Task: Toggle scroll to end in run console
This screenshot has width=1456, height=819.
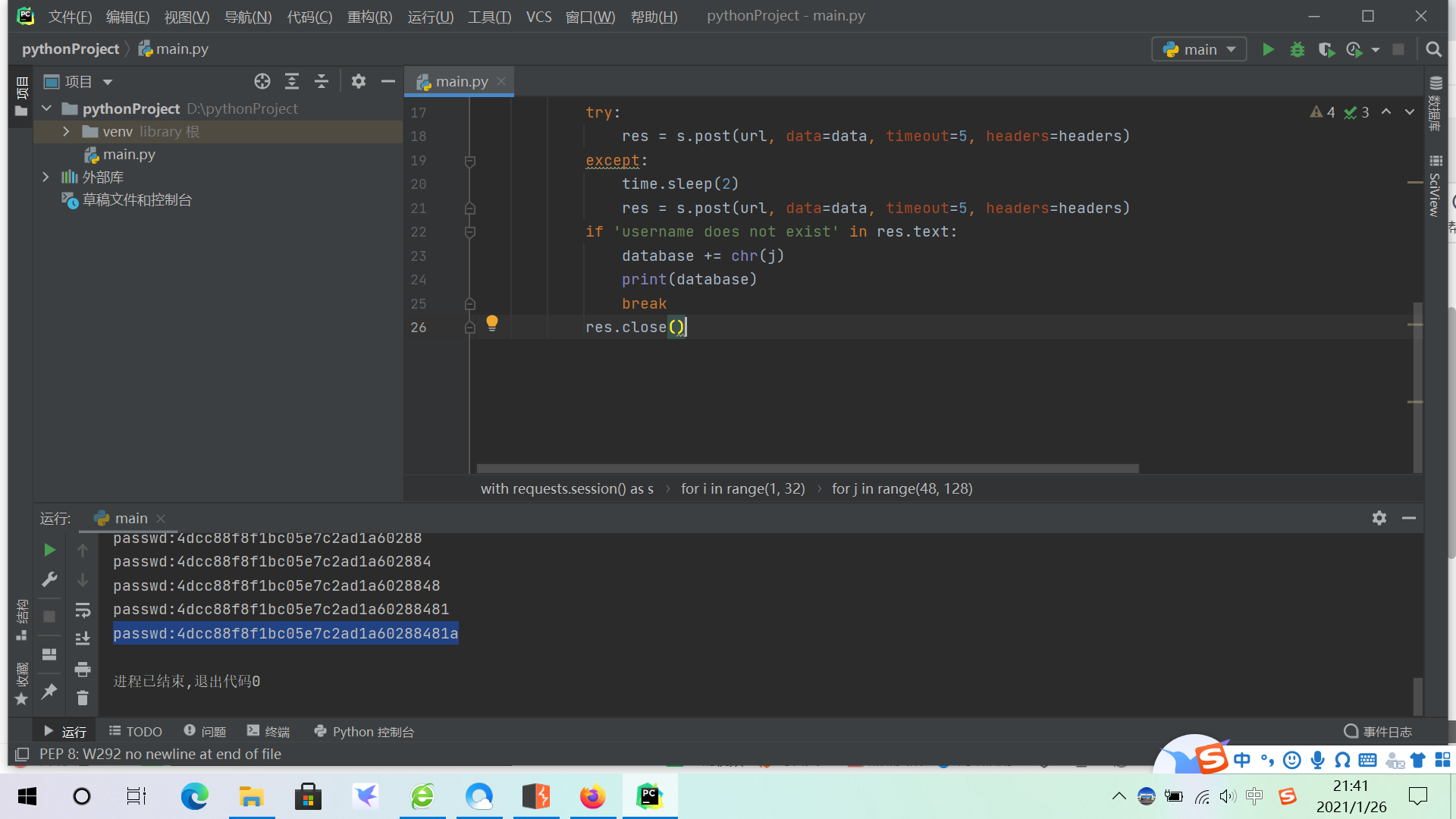Action: pyautogui.click(x=83, y=639)
